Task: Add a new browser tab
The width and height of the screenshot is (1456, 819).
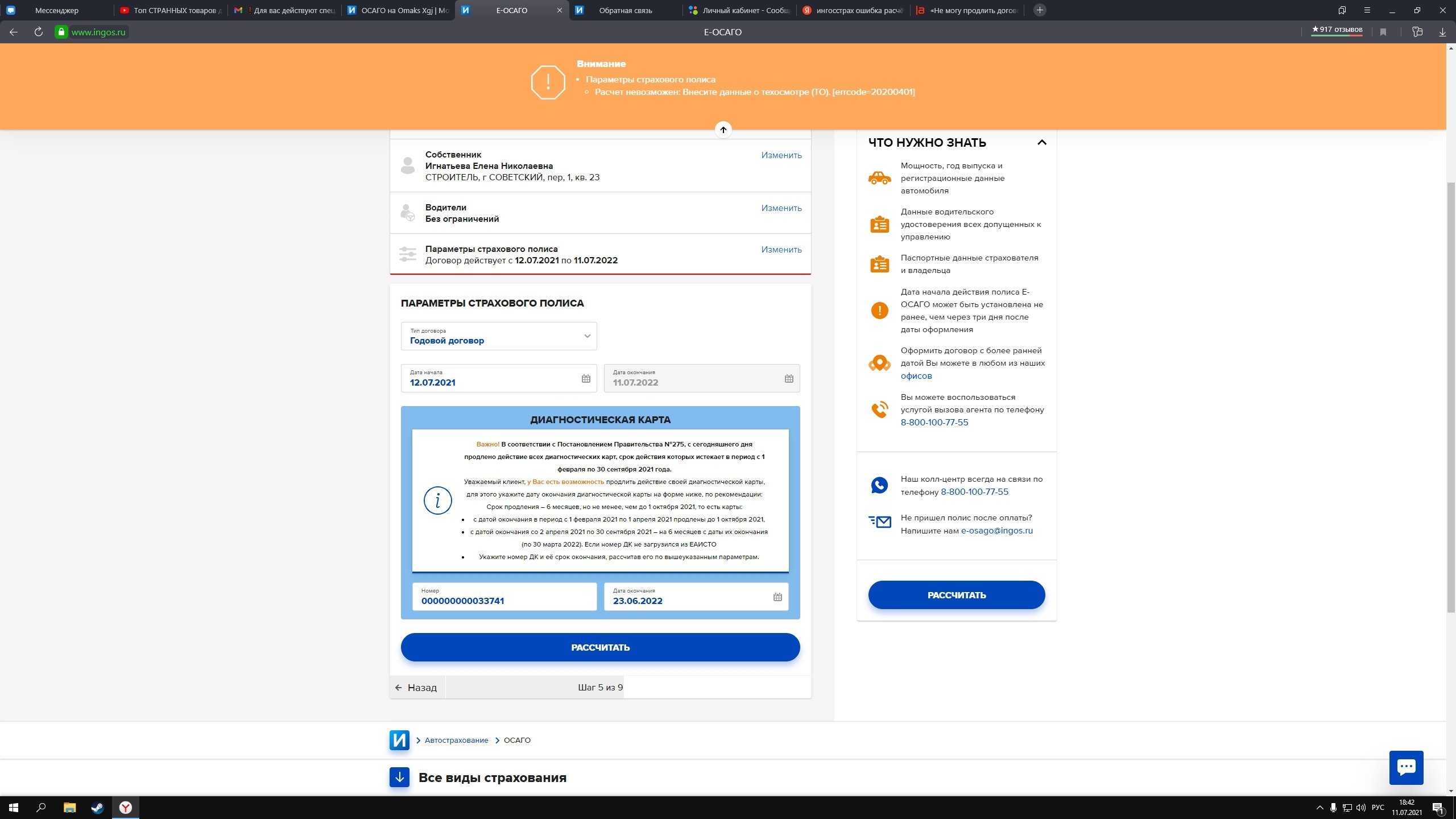Action: [x=1040, y=10]
